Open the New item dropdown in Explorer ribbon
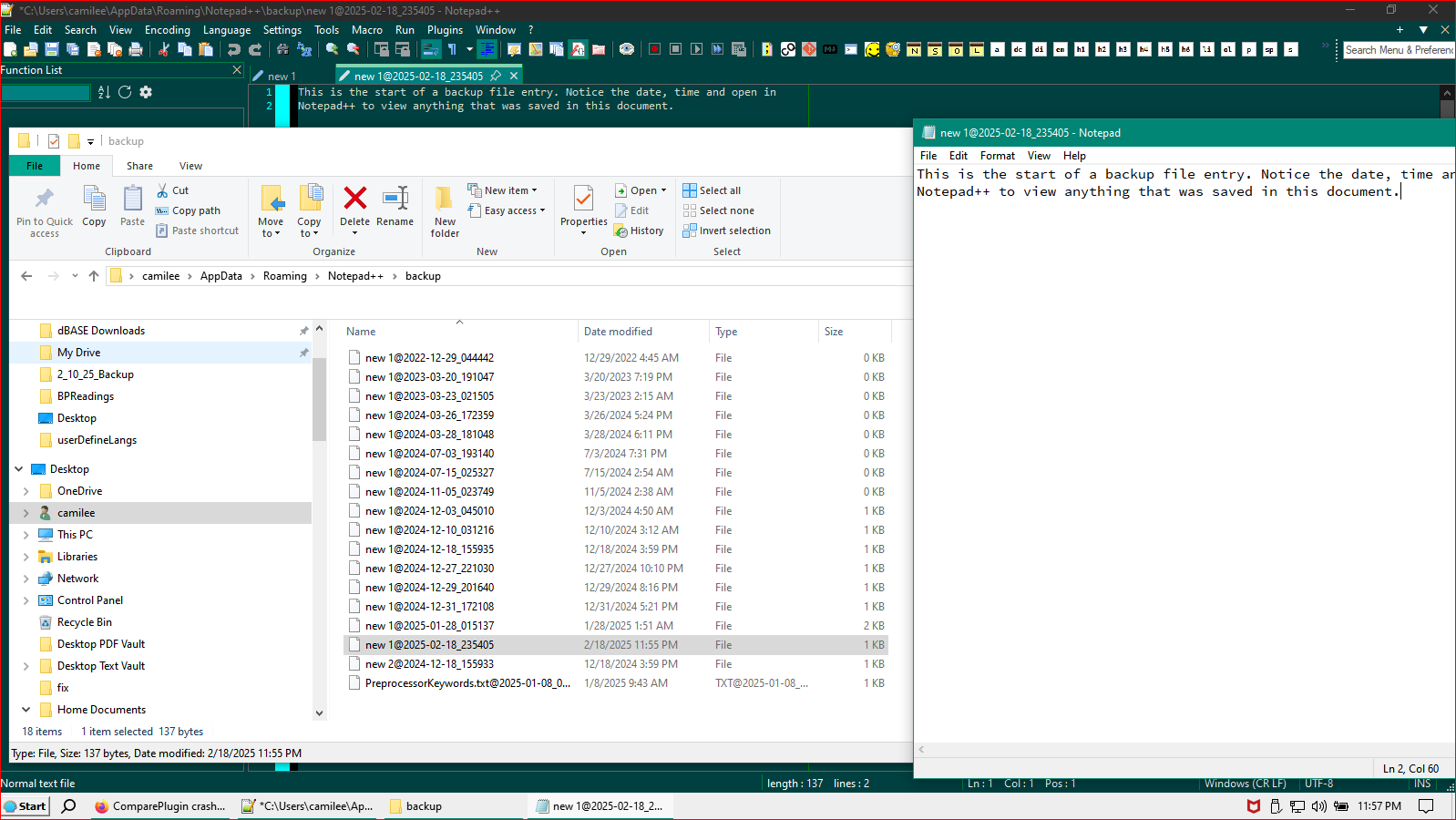Screen dimensions: 1456x820 point(502,190)
